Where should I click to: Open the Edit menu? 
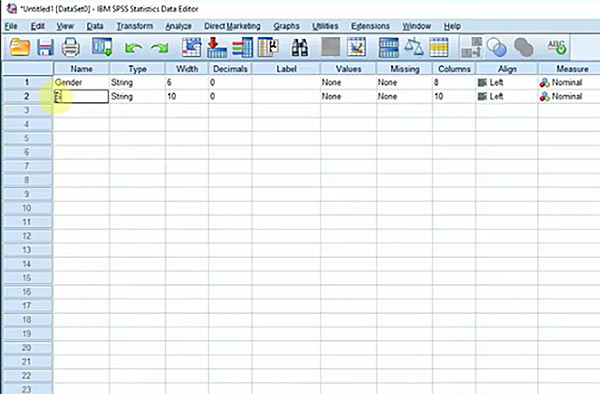click(x=38, y=26)
